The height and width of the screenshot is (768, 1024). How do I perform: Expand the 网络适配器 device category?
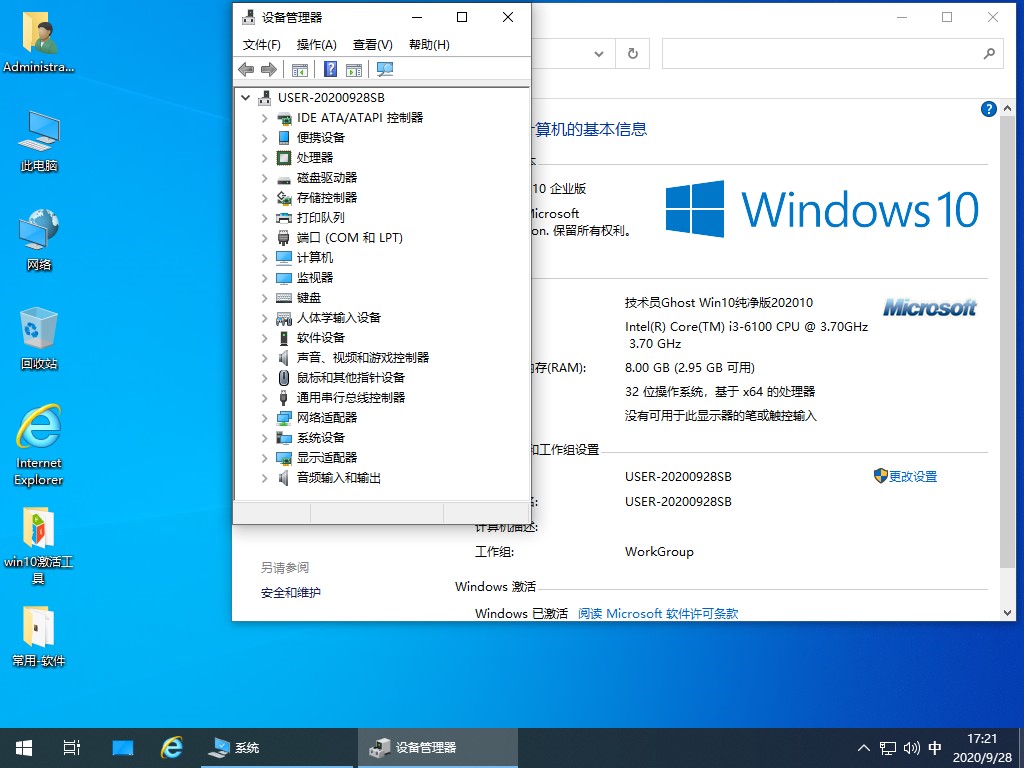tap(264, 418)
